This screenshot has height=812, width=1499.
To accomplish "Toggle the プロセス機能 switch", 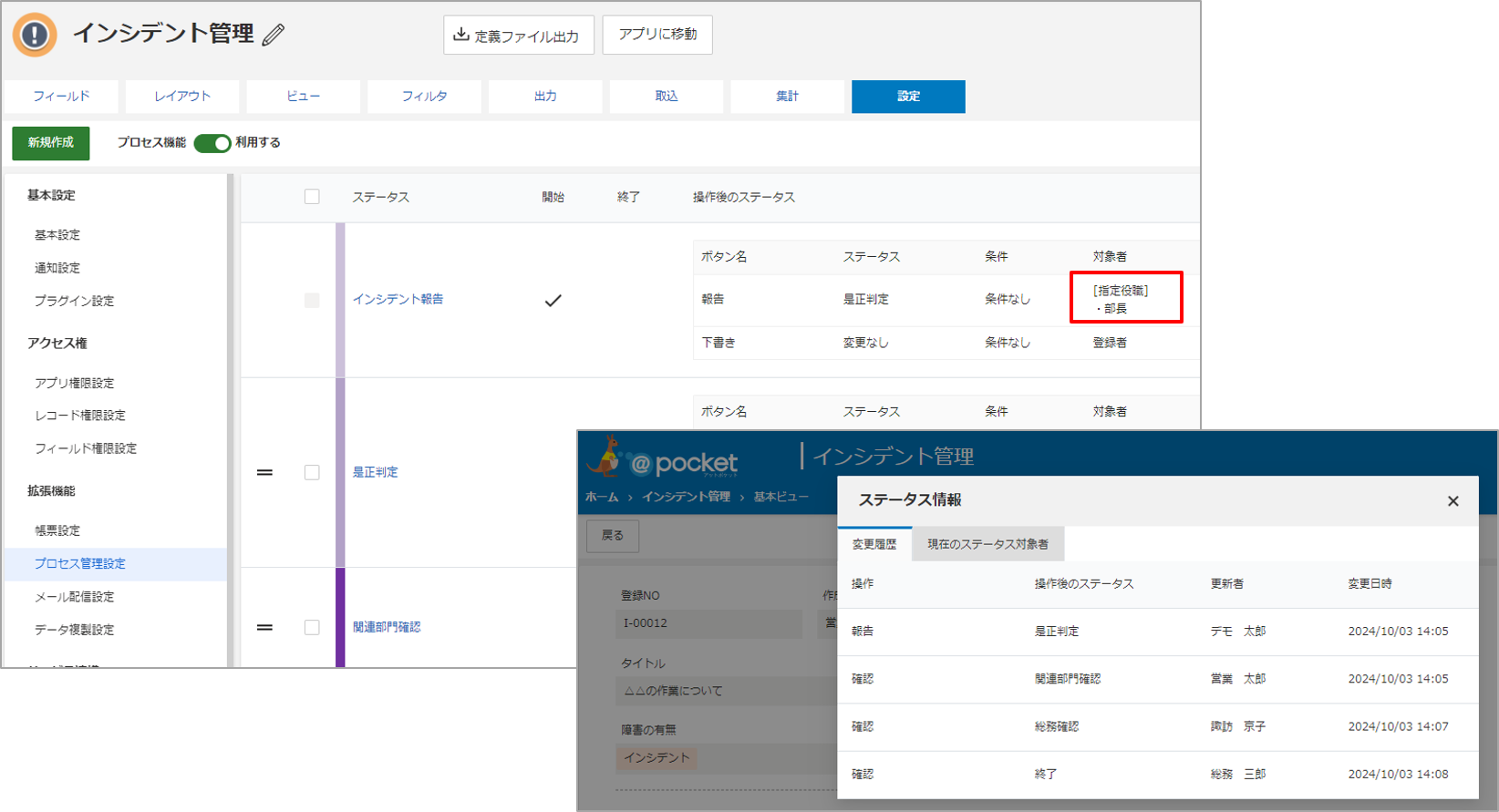I will click(x=212, y=143).
